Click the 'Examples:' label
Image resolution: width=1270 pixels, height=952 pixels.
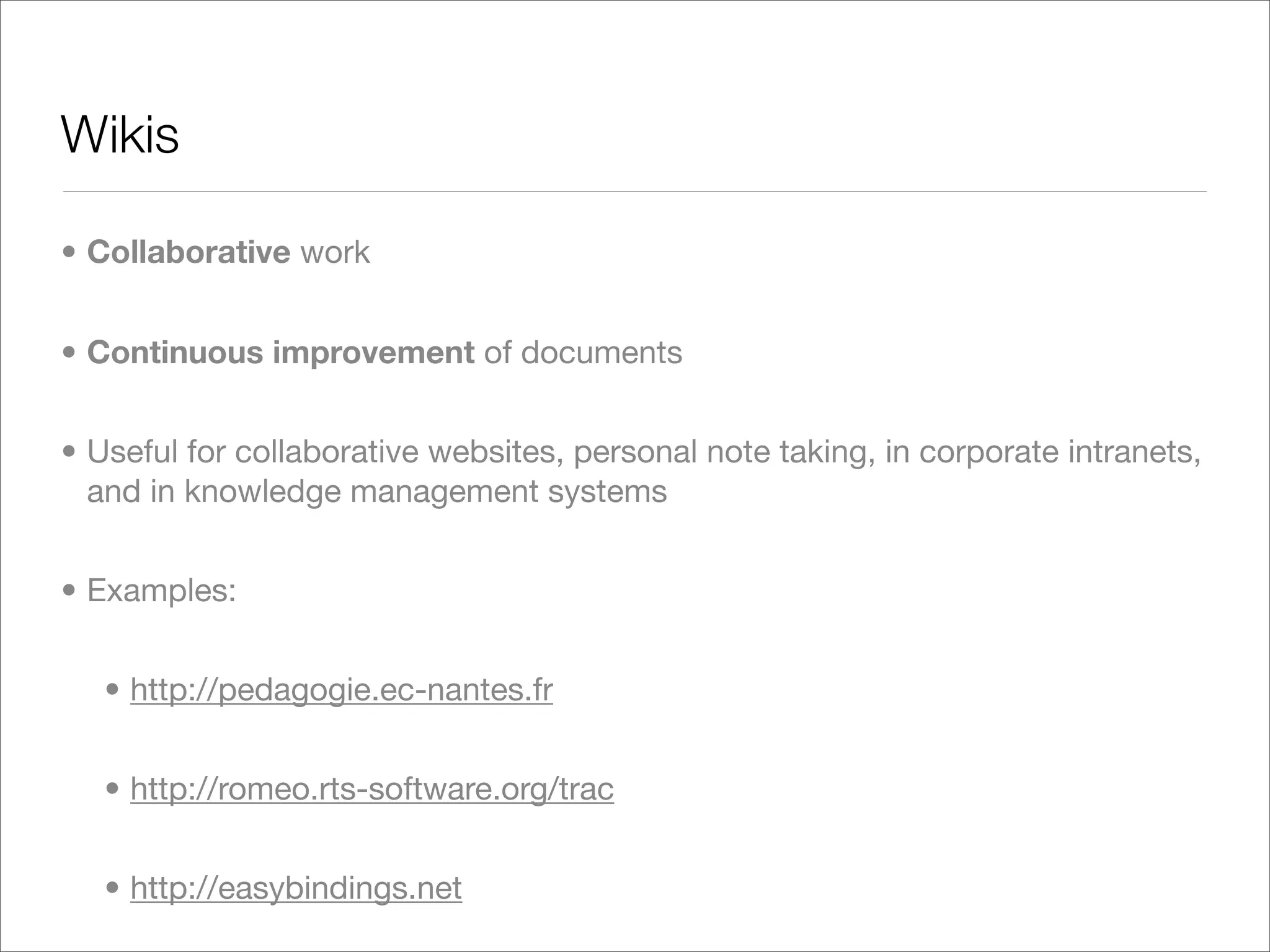161,590
